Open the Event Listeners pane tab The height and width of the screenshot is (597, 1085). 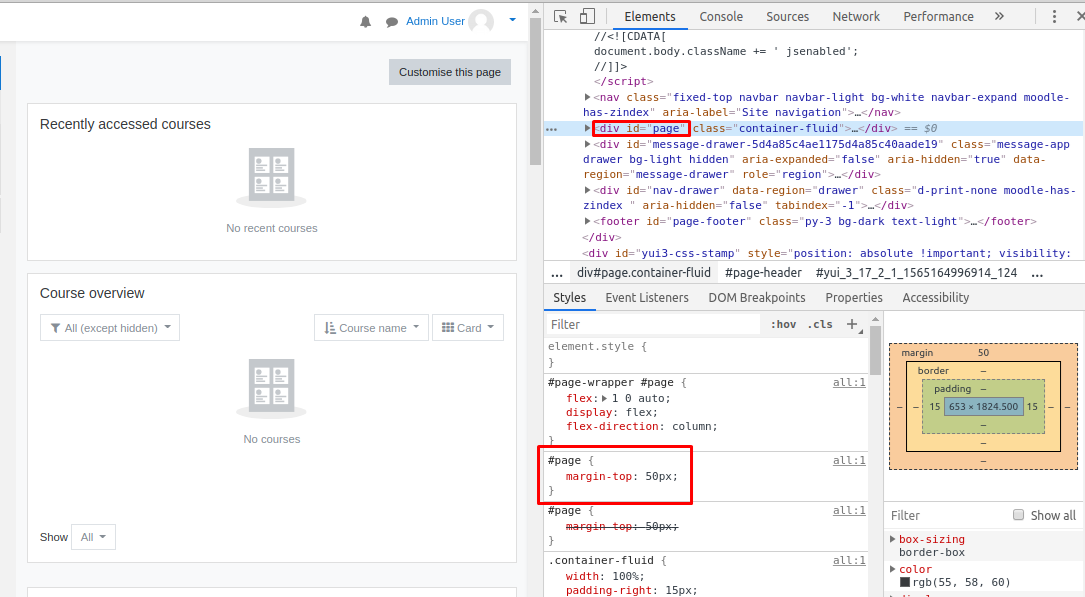point(647,297)
